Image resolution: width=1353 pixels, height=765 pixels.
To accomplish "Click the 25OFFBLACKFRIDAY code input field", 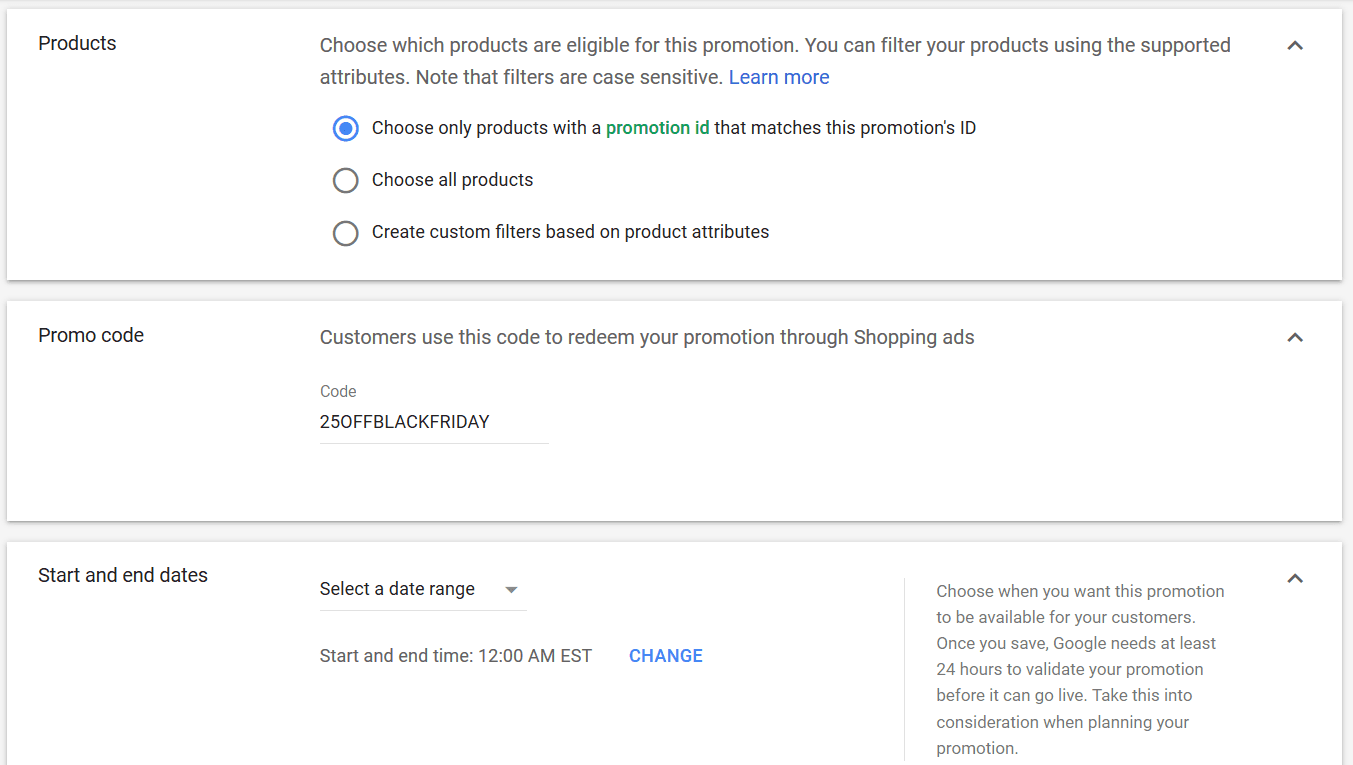I will (434, 422).
